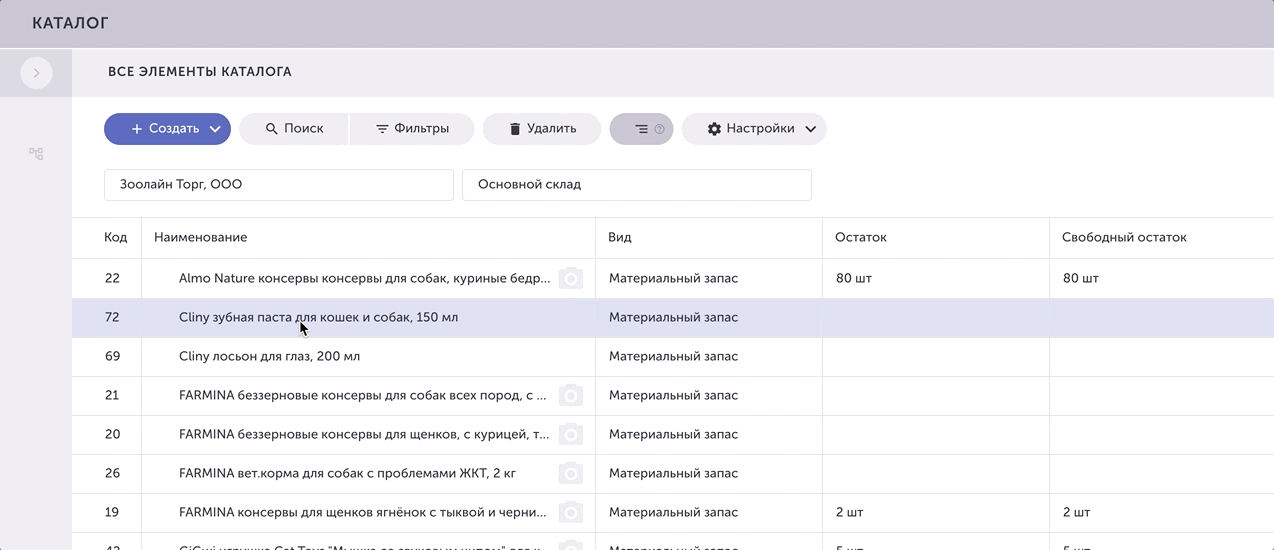
Task: Click the plus icon in Создать
Action: 137,129
